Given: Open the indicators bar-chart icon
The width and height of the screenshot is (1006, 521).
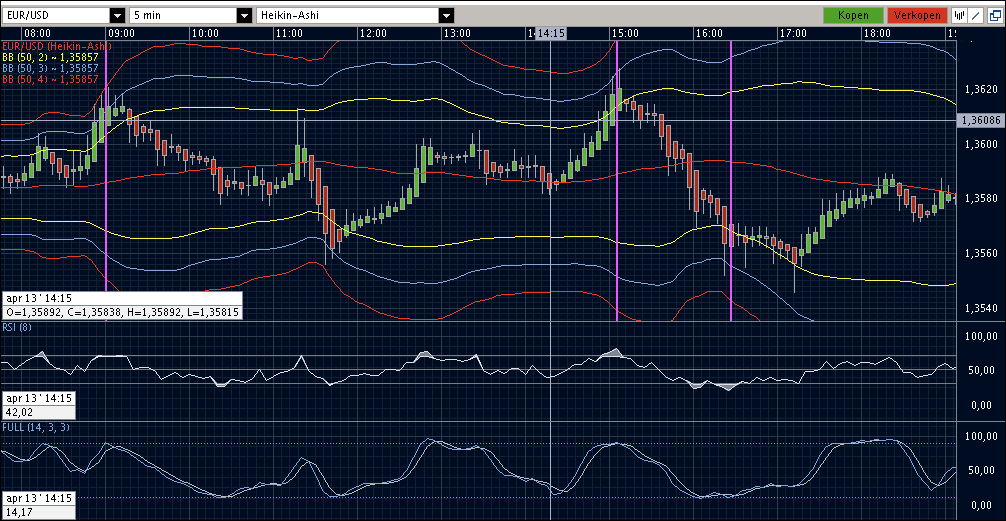Looking at the screenshot, I should click(x=959, y=15).
